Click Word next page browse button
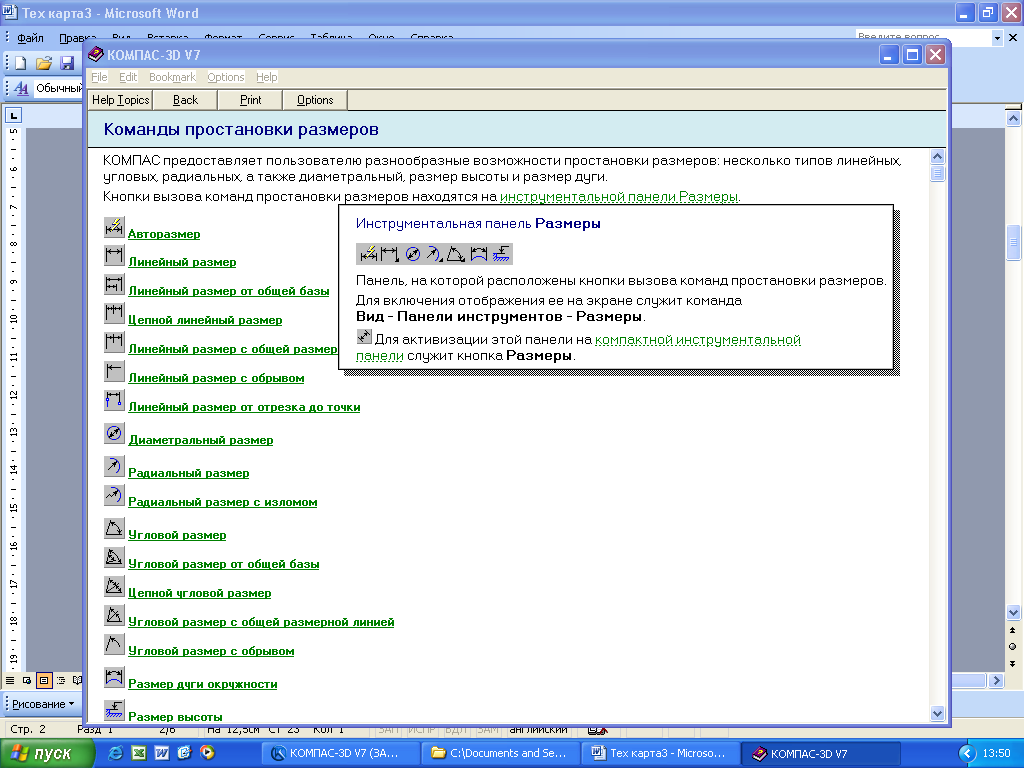 point(1013,664)
